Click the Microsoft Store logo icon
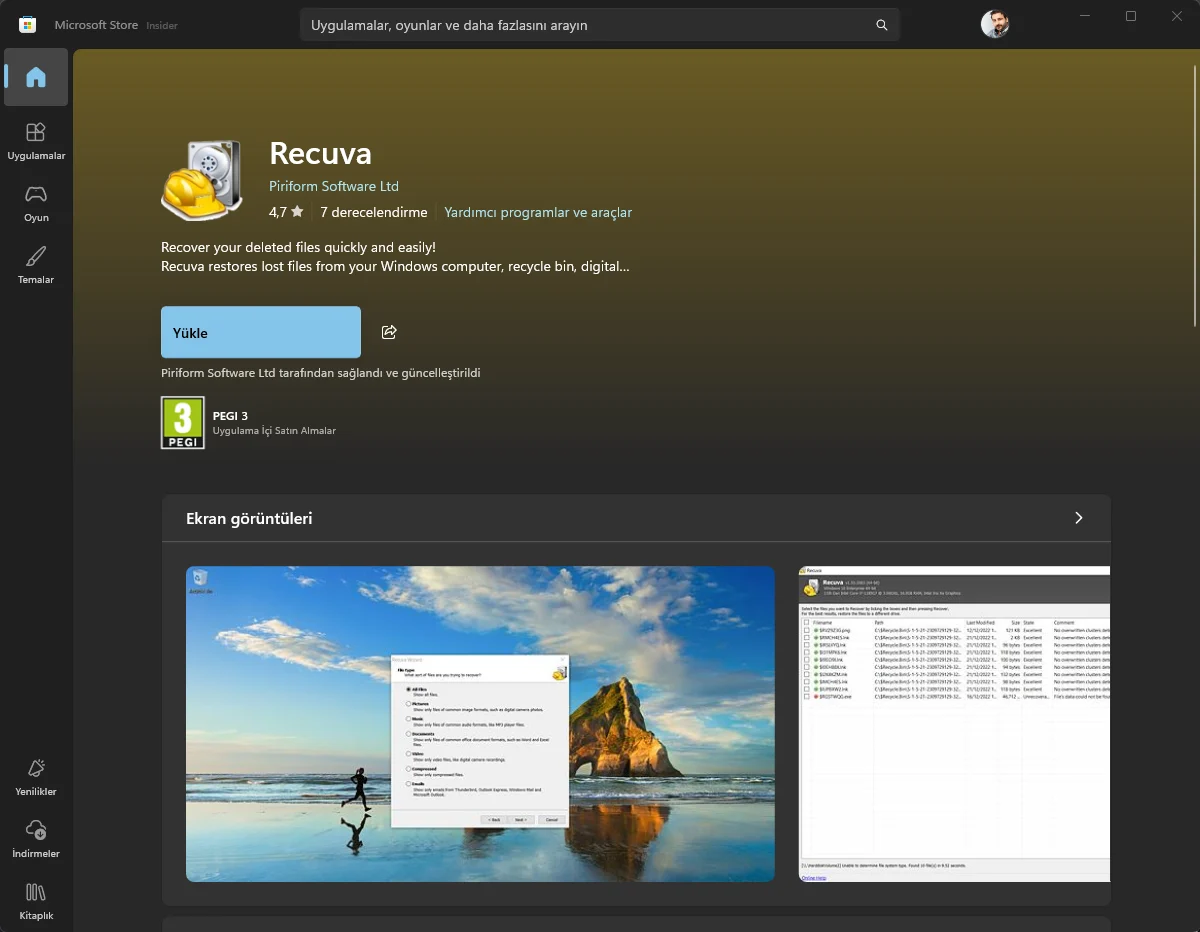The image size is (1200, 932). 28,24
